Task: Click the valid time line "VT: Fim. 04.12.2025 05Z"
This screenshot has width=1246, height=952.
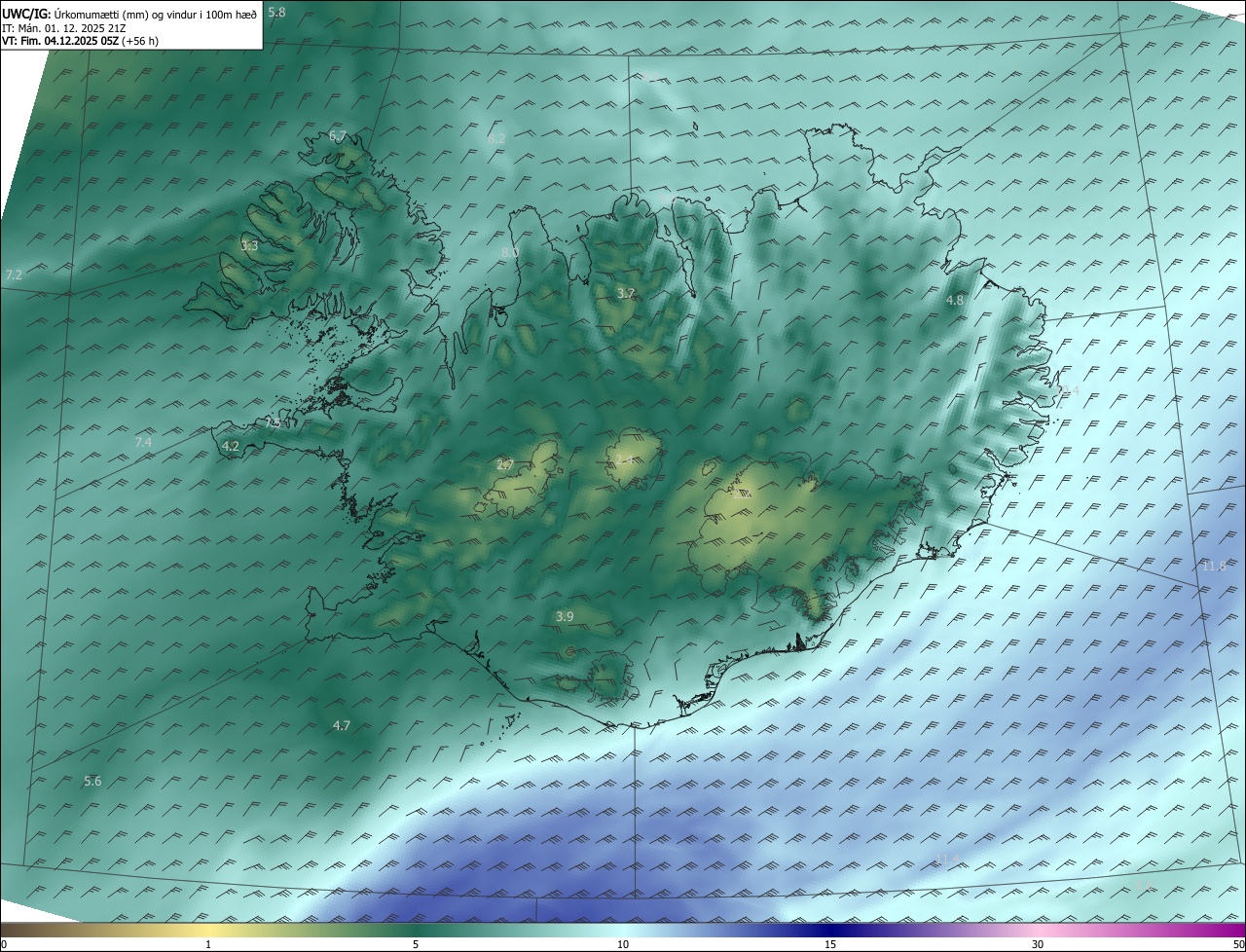Action: [x=59, y=42]
